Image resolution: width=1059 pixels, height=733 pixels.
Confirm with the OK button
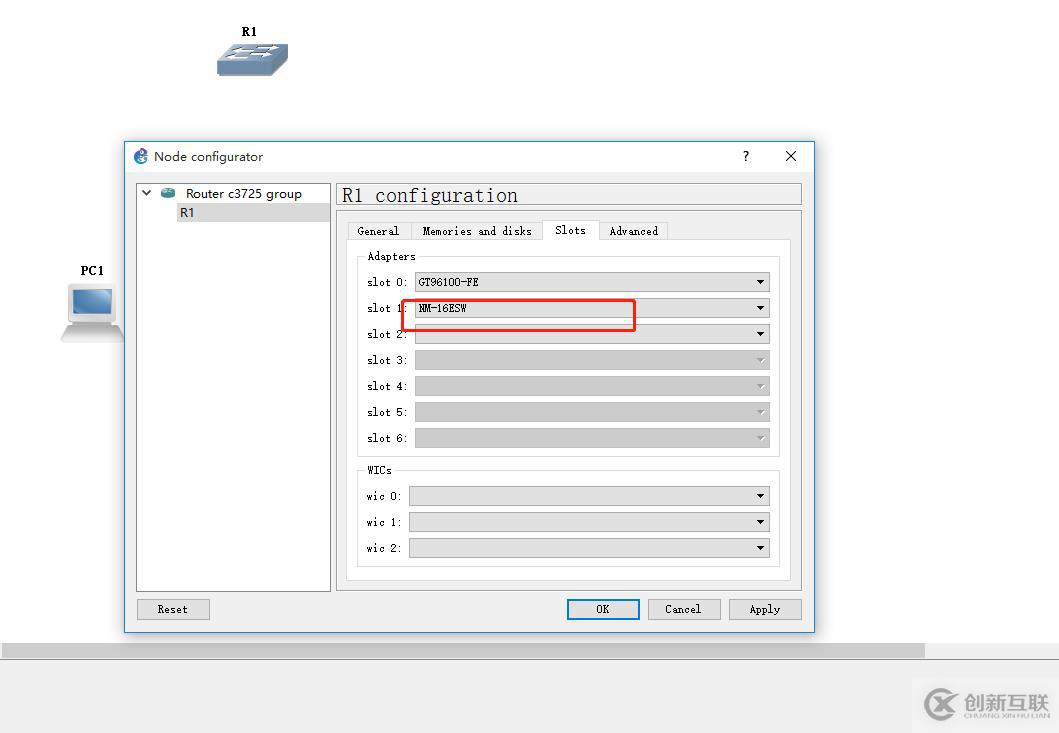[x=603, y=609]
